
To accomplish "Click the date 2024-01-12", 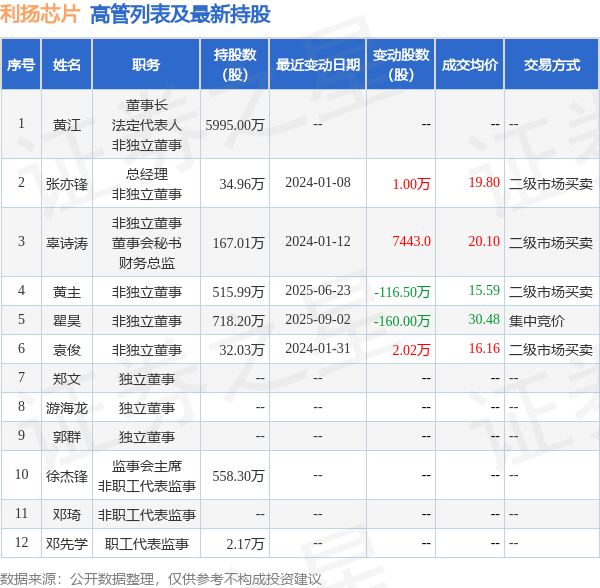I will tap(318, 241).
